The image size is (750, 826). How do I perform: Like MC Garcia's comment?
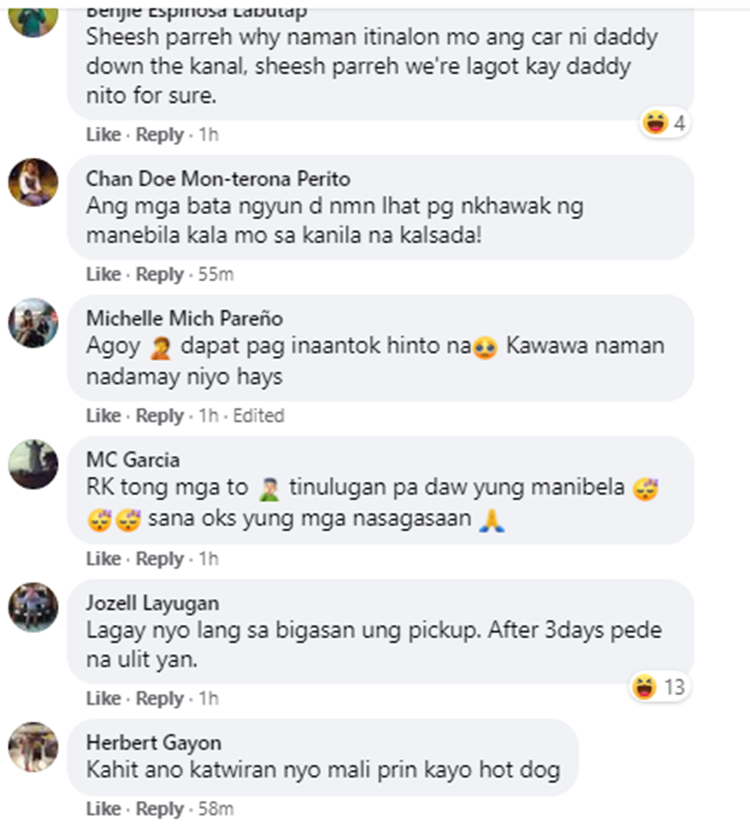coord(103,559)
